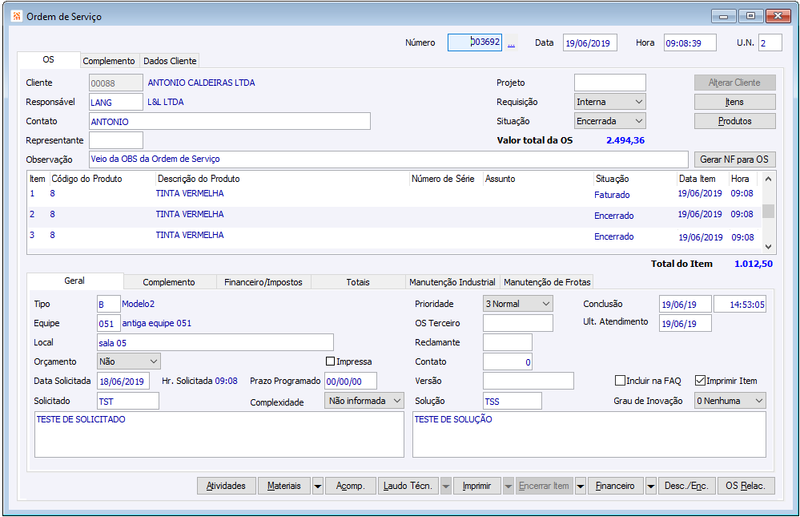The width and height of the screenshot is (800, 517).
Task: Enable the Incluir na FAQ checkbox
Action: [x=620, y=381]
